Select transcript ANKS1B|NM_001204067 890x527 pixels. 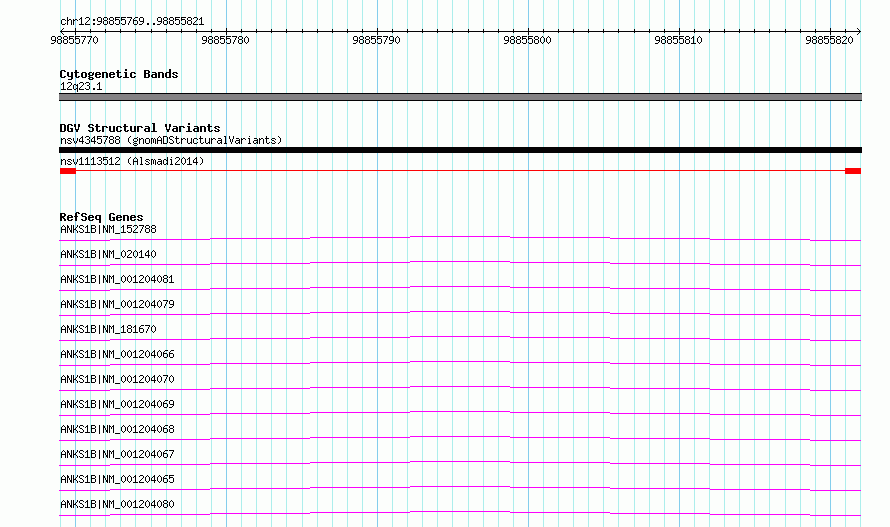coord(117,454)
